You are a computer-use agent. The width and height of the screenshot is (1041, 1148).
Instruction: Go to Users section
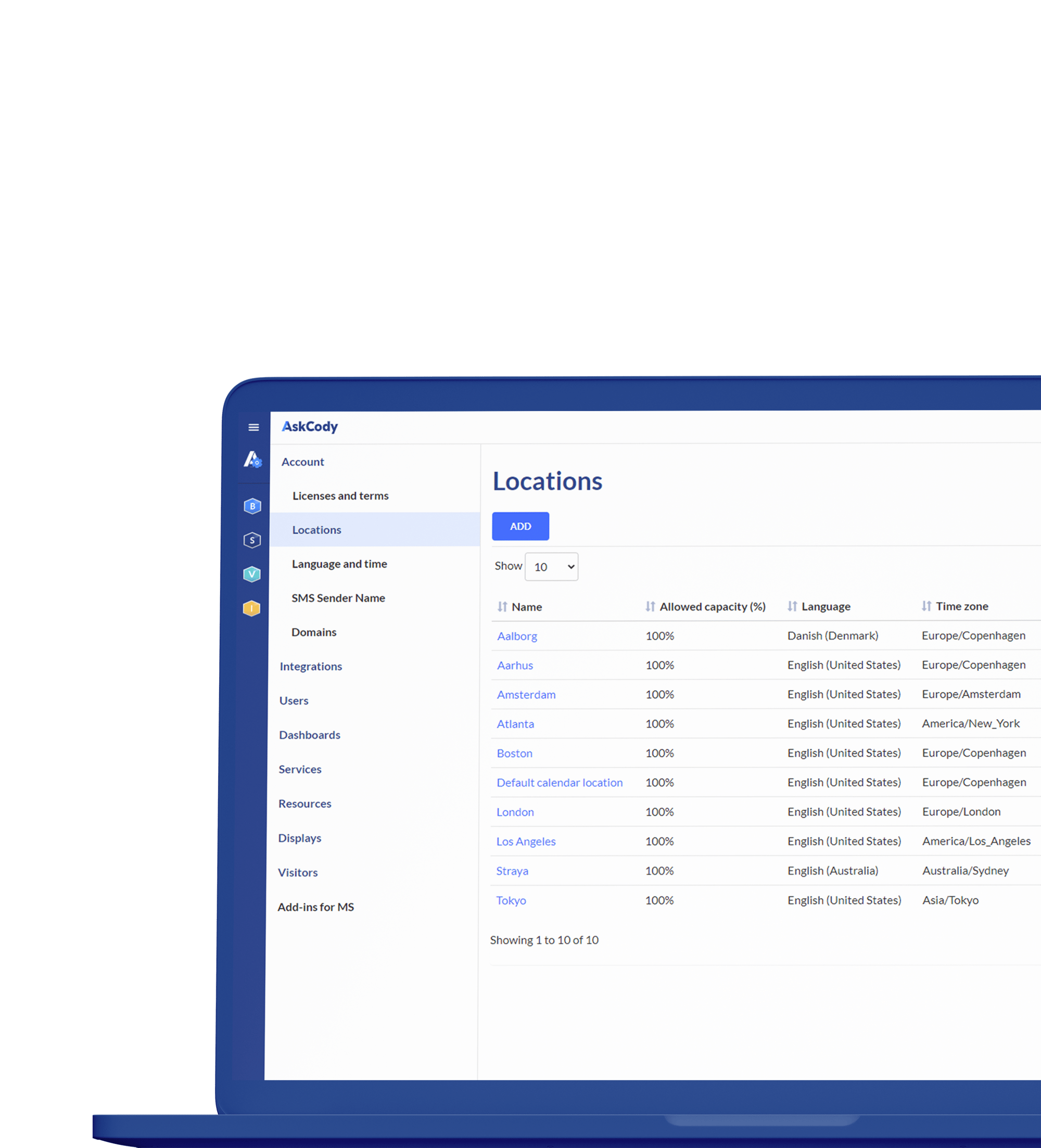[294, 700]
